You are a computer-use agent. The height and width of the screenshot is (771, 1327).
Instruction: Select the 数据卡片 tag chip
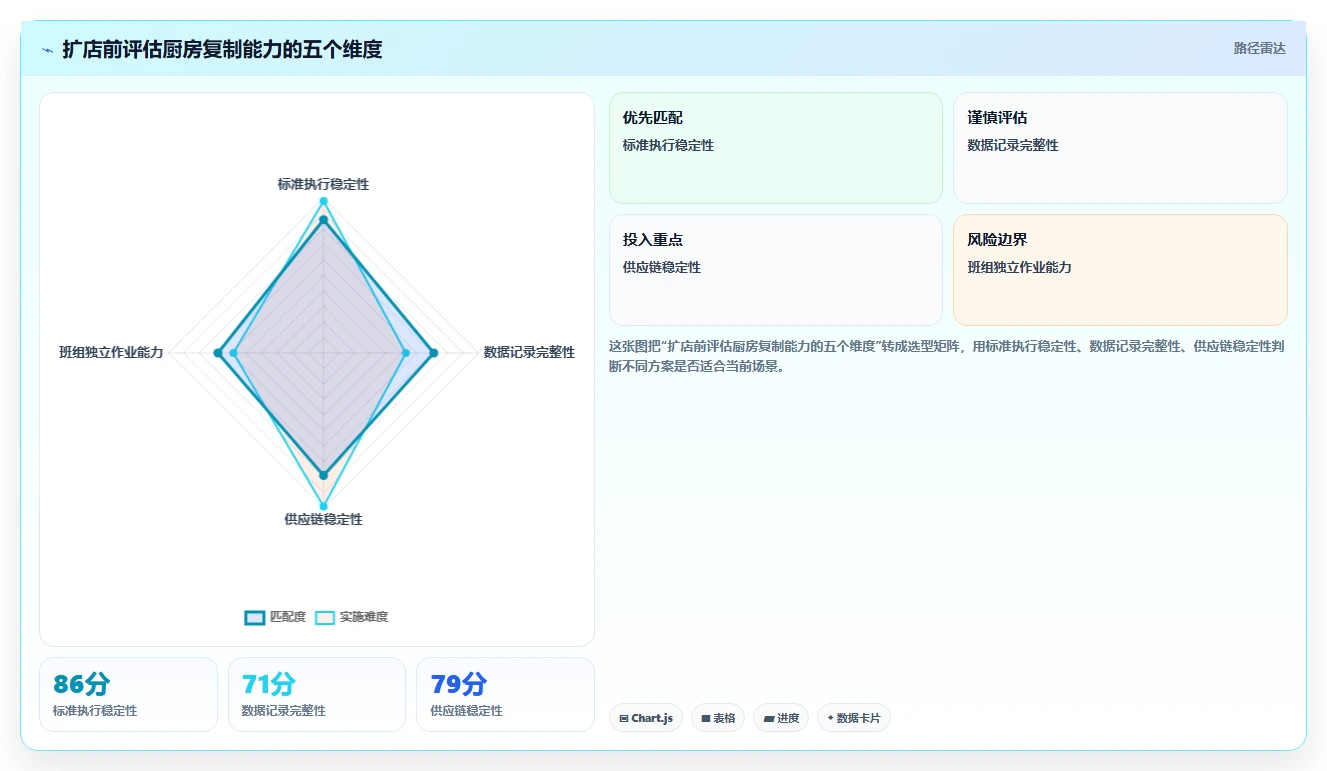click(x=854, y=718)
